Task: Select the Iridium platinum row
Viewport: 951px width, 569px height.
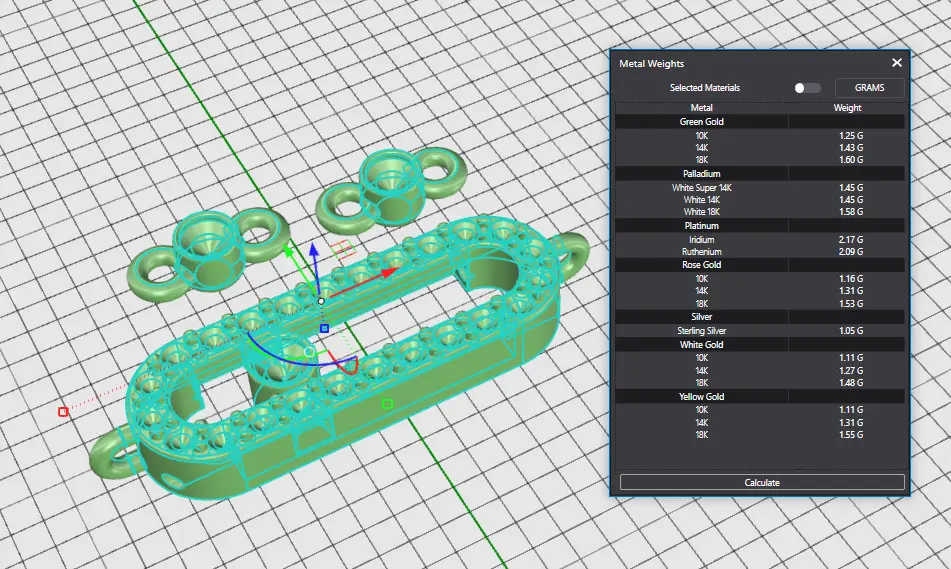Action: click(701, 240)
